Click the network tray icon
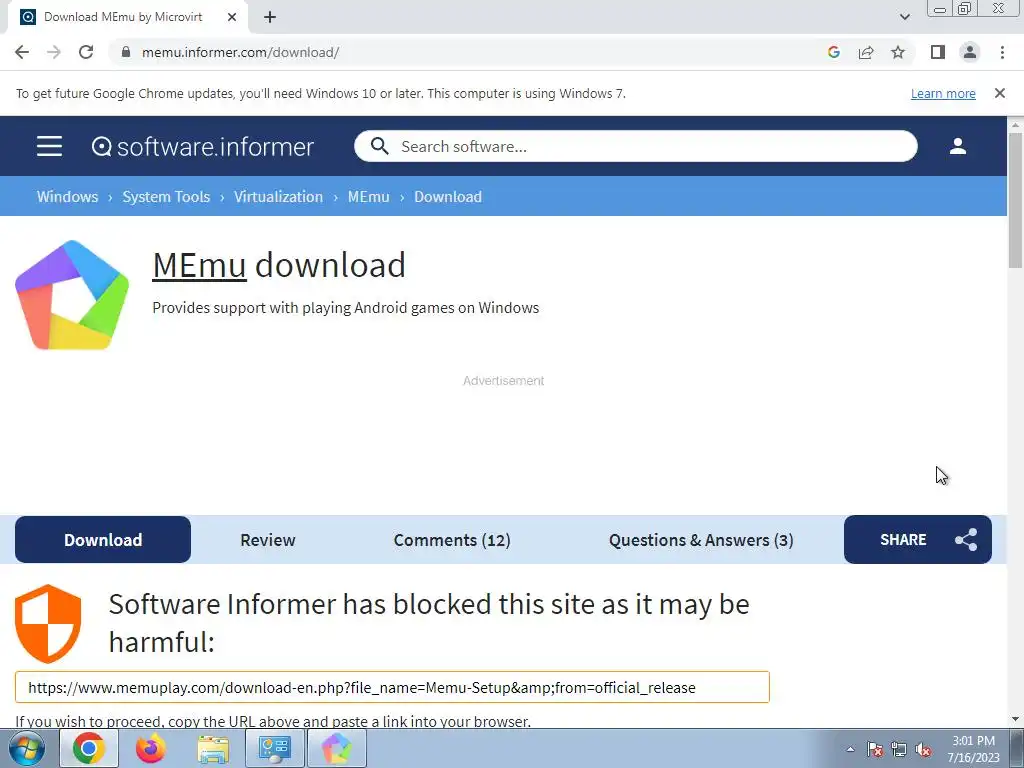This screenshot has width=1024, height=768. click(x=899, y=749)
